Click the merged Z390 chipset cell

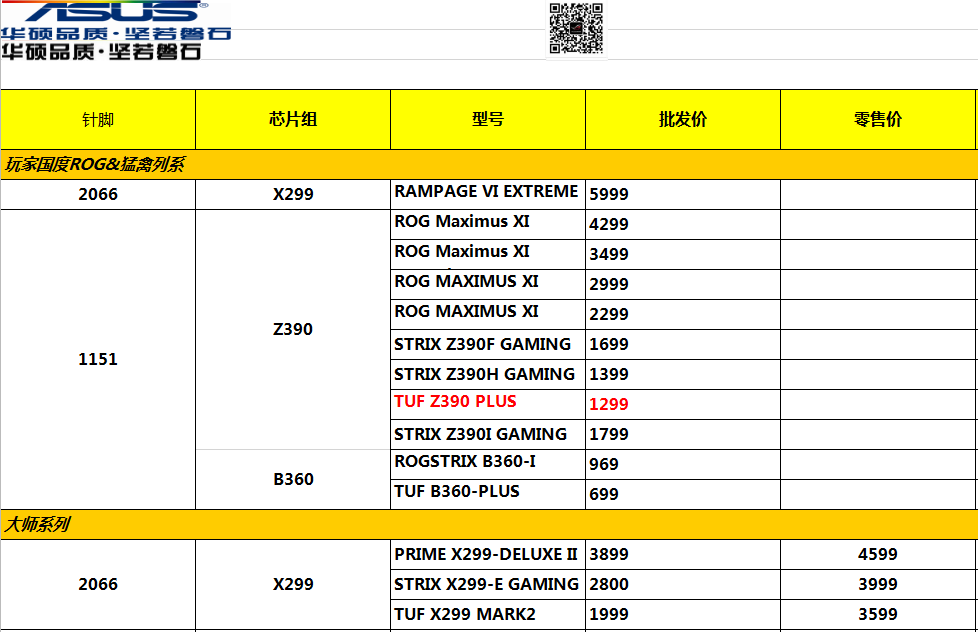[293, 329]
